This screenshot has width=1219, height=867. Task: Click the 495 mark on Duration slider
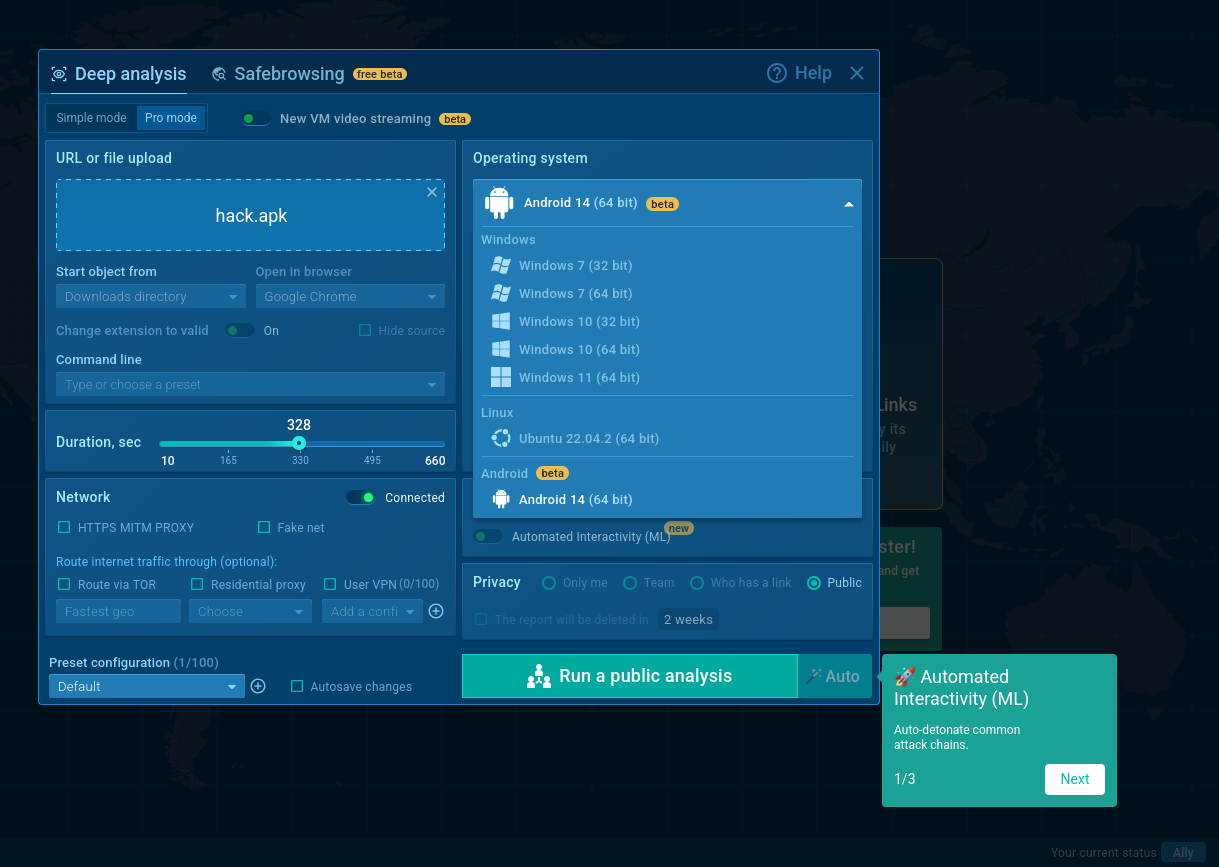click(372, 460)
